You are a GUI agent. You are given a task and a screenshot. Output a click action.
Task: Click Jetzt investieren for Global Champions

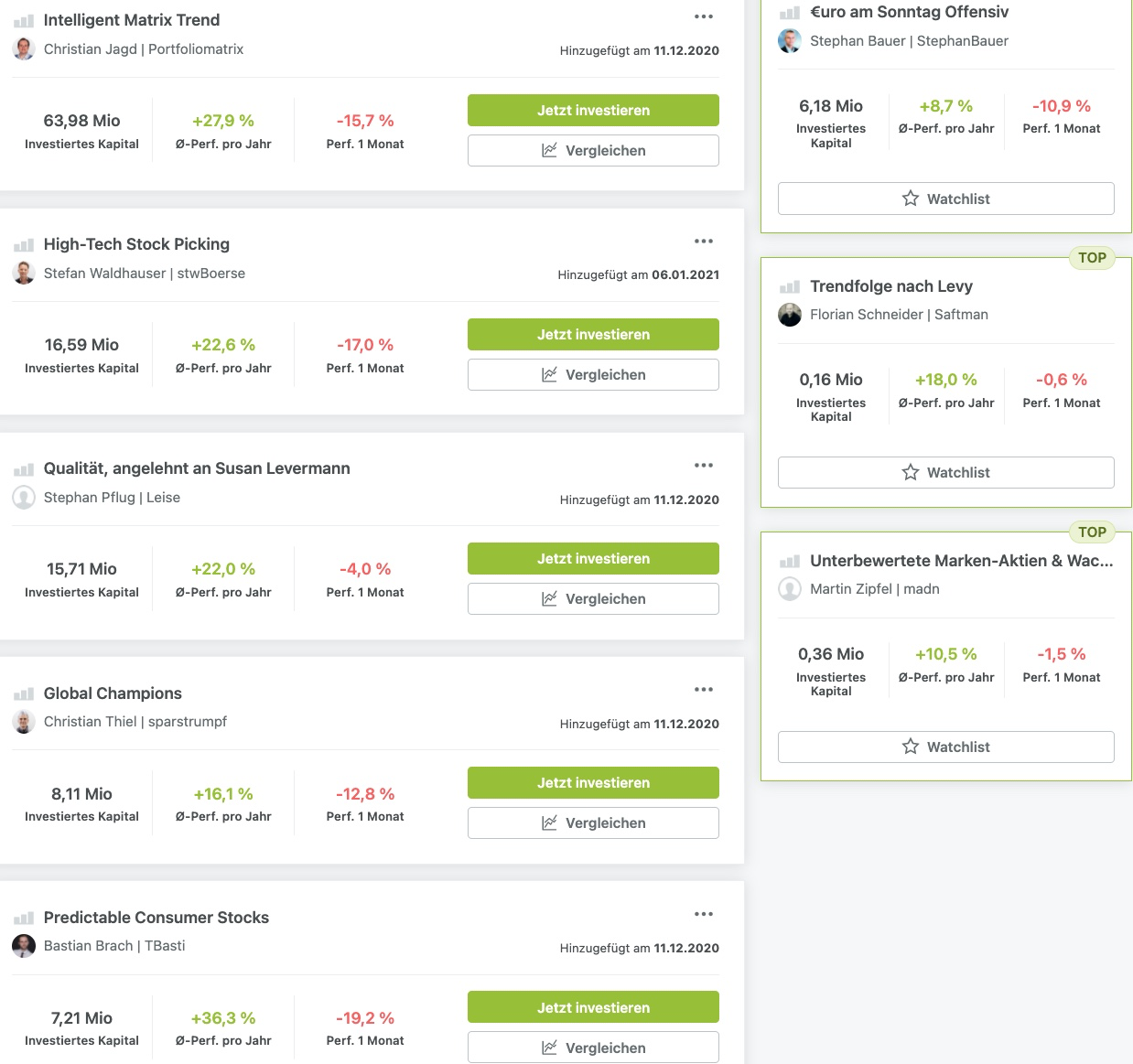coord(593,782)
